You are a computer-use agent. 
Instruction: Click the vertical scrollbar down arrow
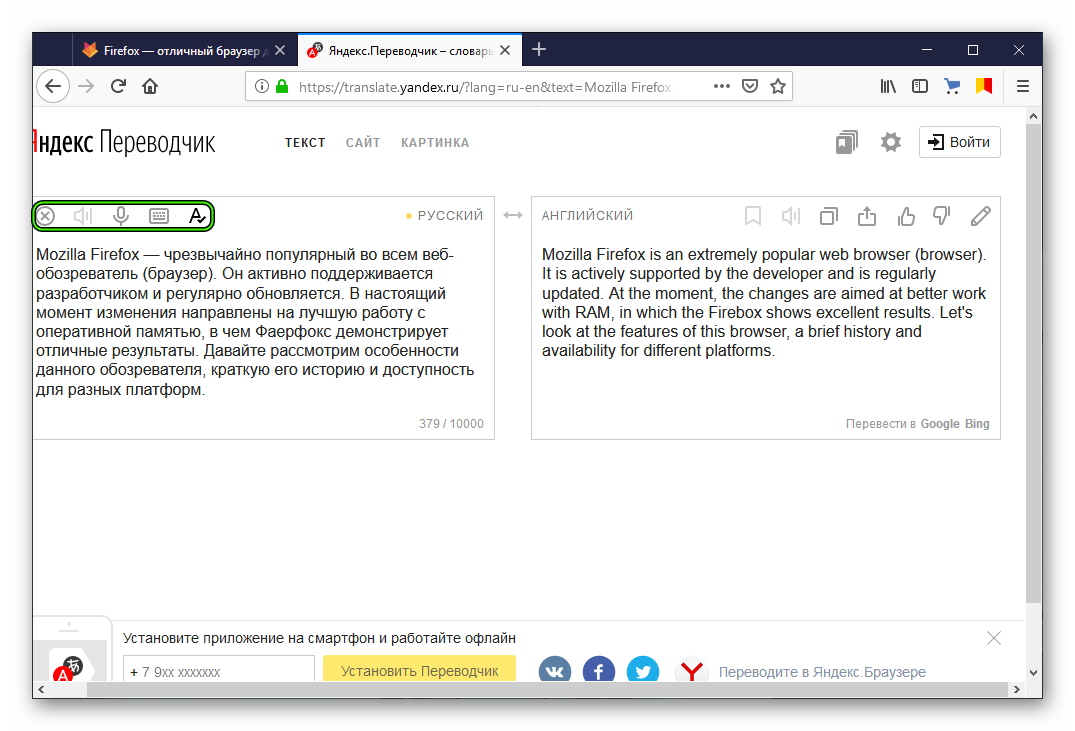[x=1033, y=673]
